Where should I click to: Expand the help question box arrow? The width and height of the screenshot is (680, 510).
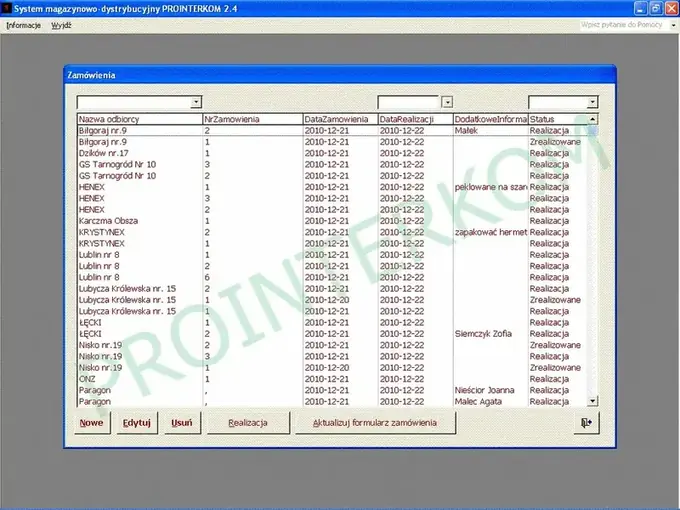click(x=673, y=25)
